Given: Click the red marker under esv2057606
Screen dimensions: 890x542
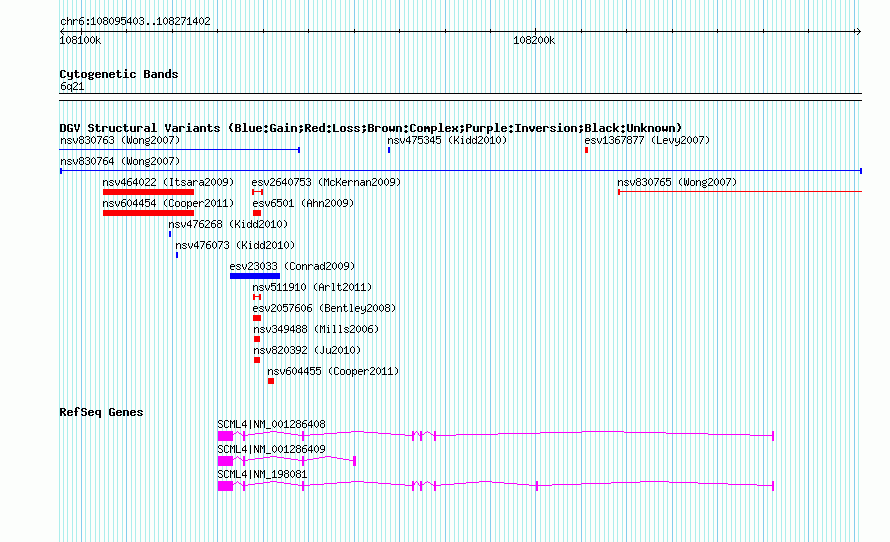Looking at the screenshot, I should [x=257, y=318].
